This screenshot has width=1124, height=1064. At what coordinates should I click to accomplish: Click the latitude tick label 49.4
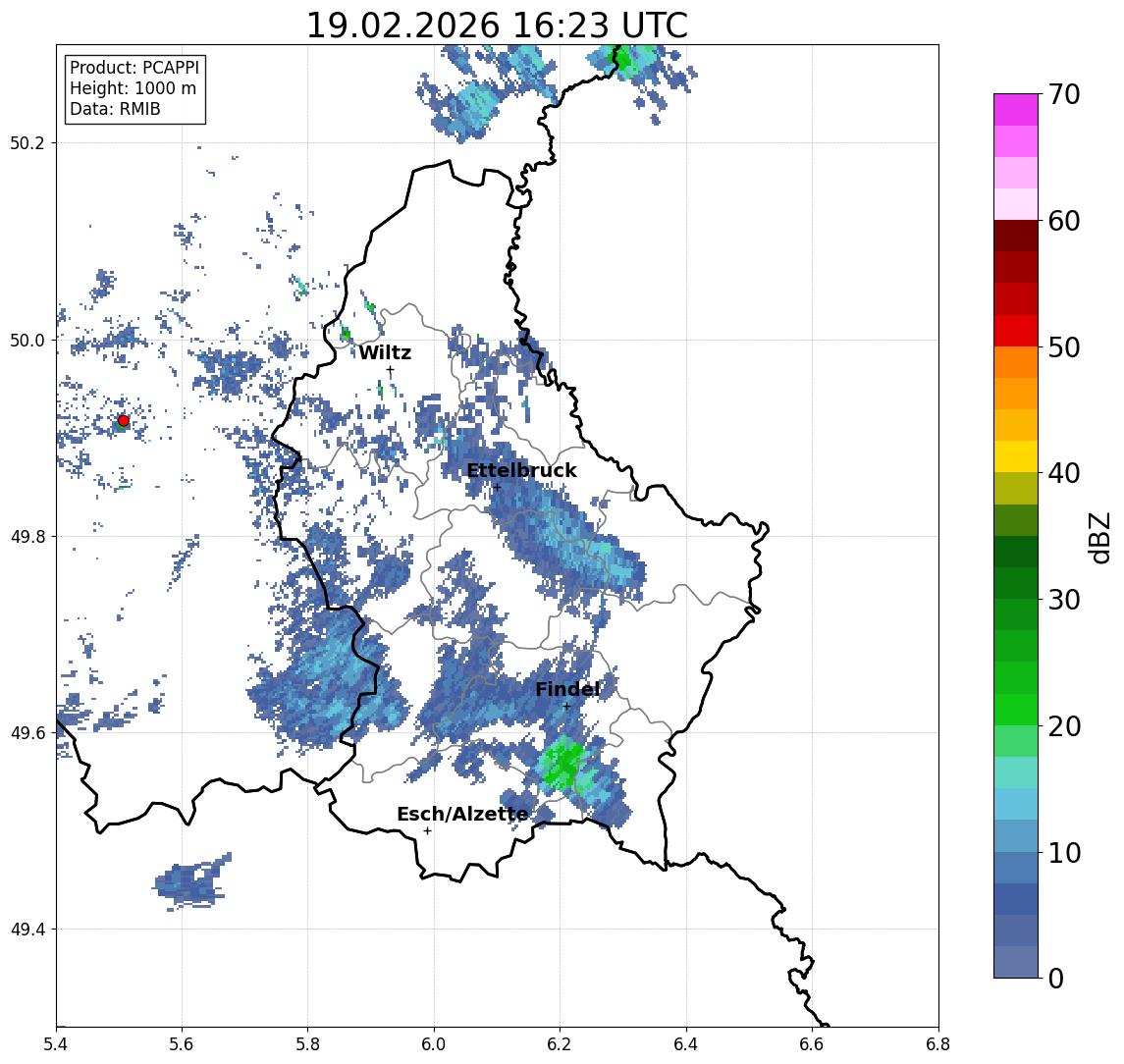click(27, 930)
